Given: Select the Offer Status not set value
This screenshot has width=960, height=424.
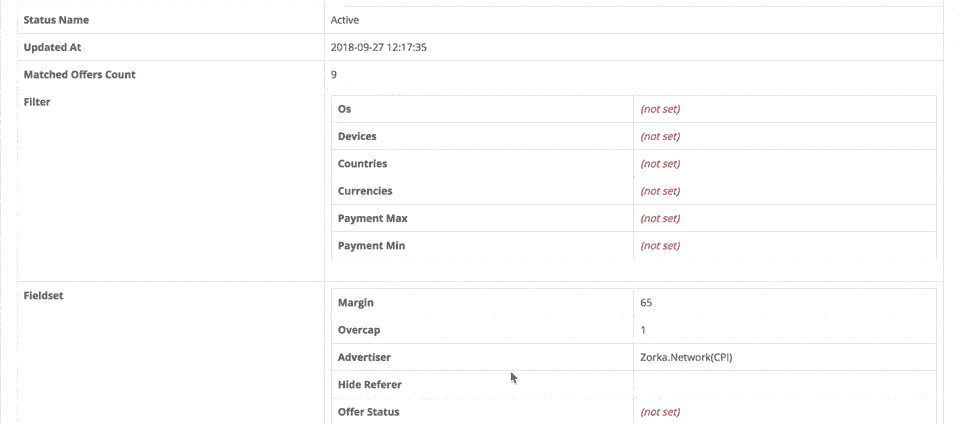Looking at the screenshot, I should point(660,412).
